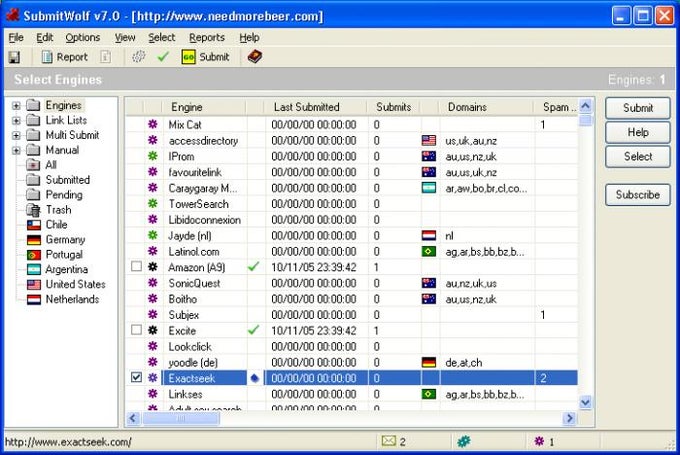680x455 pixels.
Task: Expand the Multi Submit tree node
Action: (x=16, y=135)
